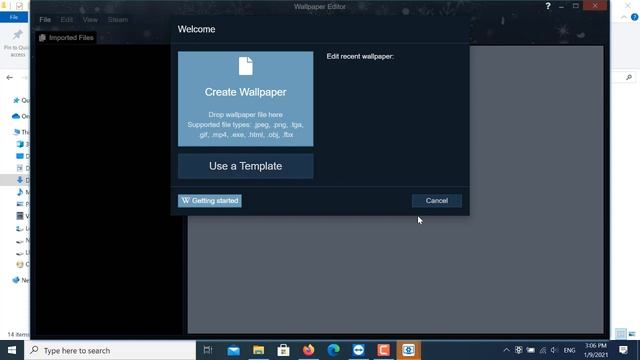Open the Windows Start menu

[x=12, y=350]
